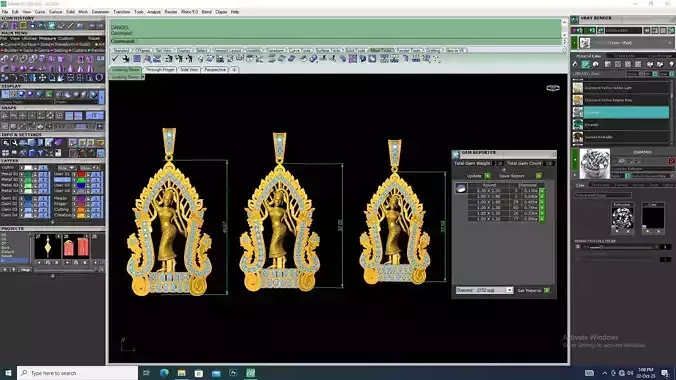
Task: Click the red icon in Diamond properties header
Action: 671,160
